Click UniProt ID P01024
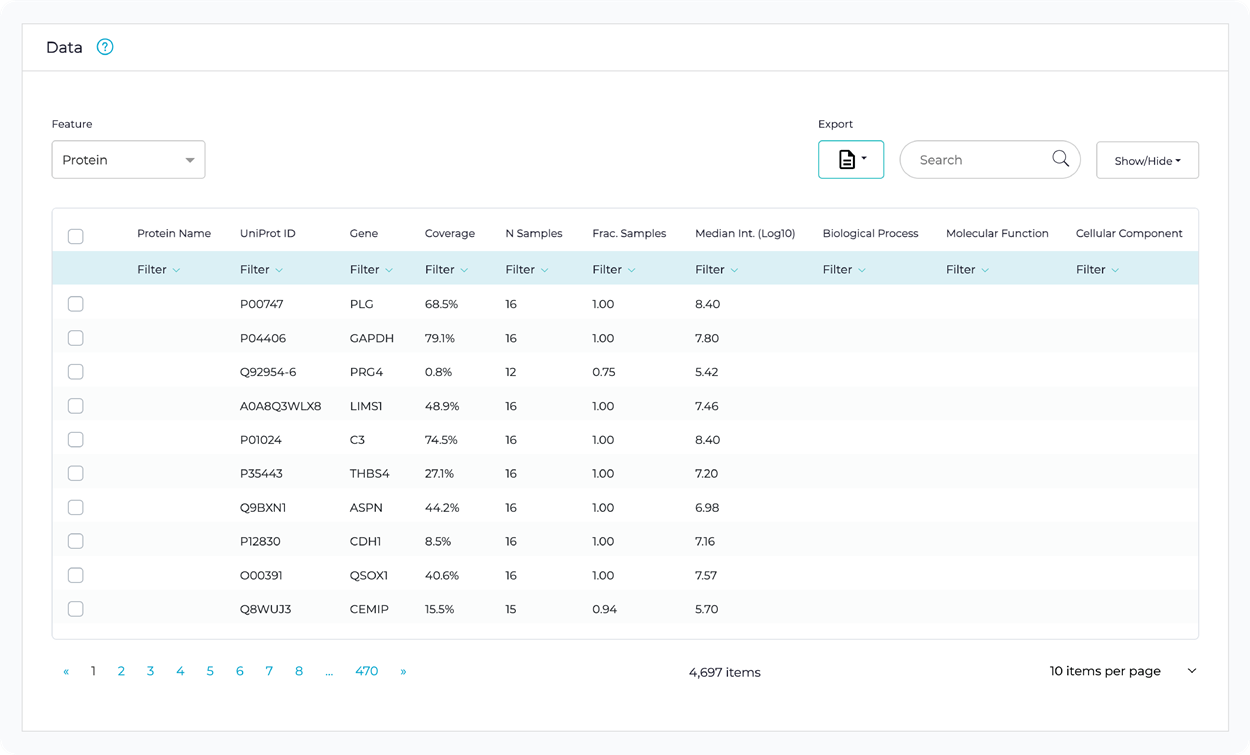This screenshot has height=755, width=1250. point(261,440)
